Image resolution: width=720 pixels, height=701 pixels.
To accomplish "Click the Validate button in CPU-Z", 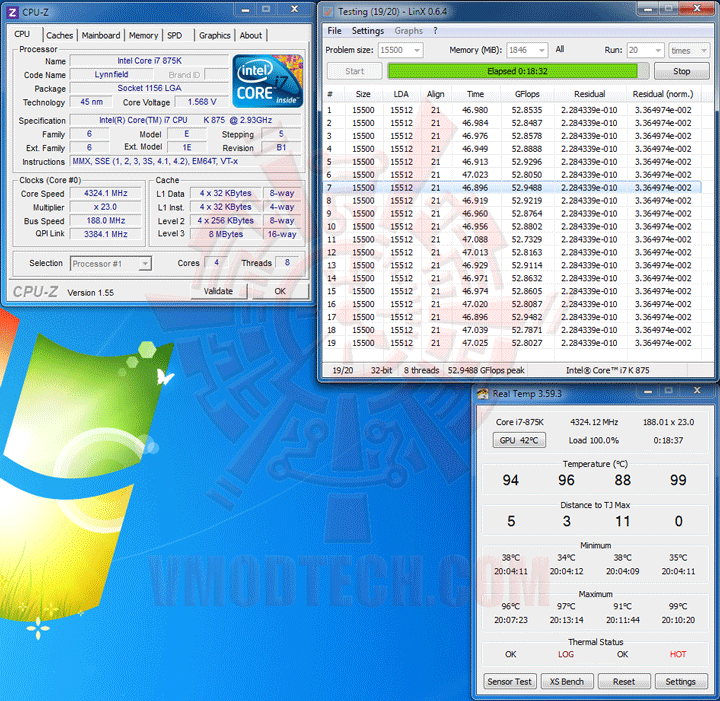I will tap(218, 291).
